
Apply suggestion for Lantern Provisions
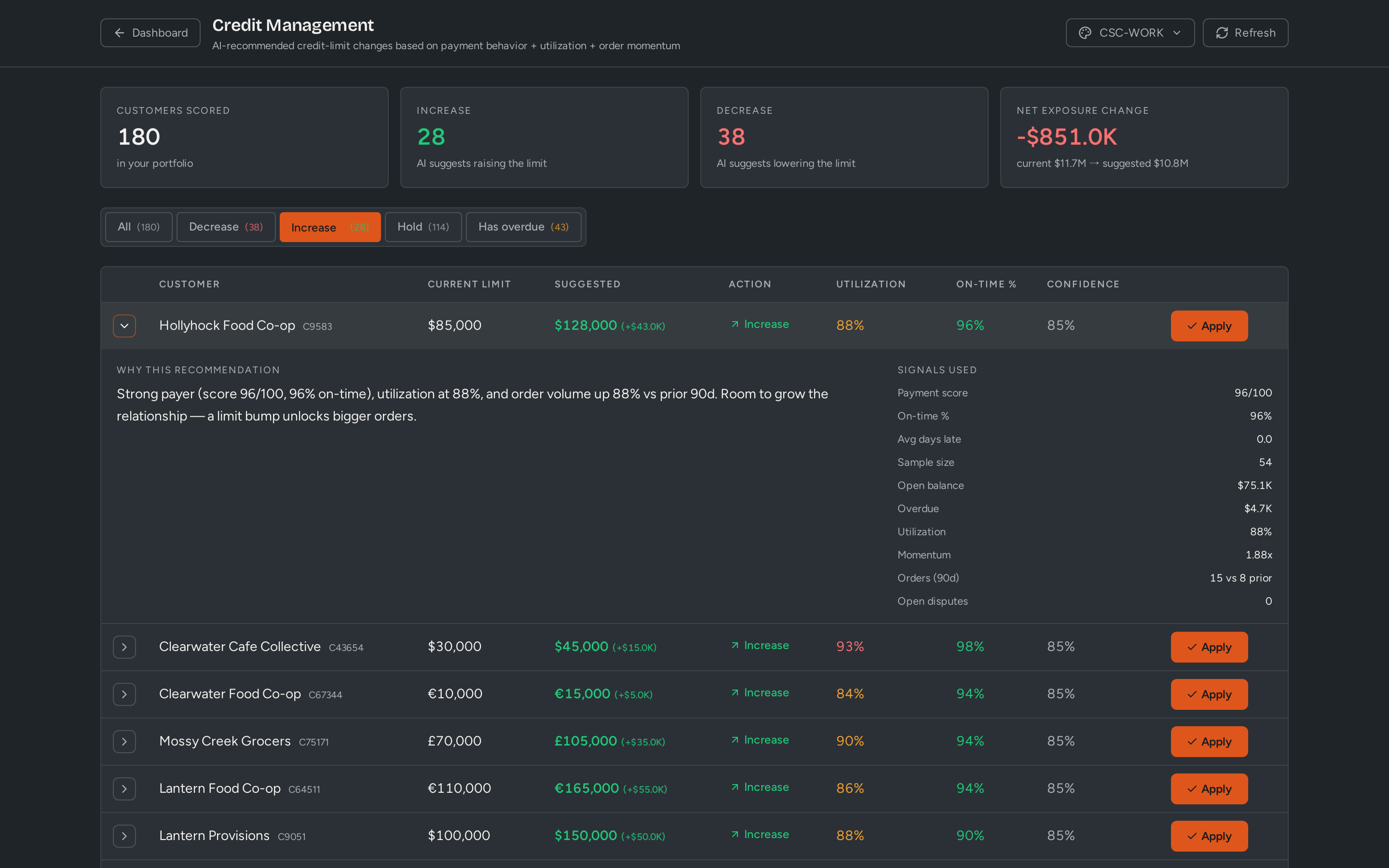pos(1209,836)
